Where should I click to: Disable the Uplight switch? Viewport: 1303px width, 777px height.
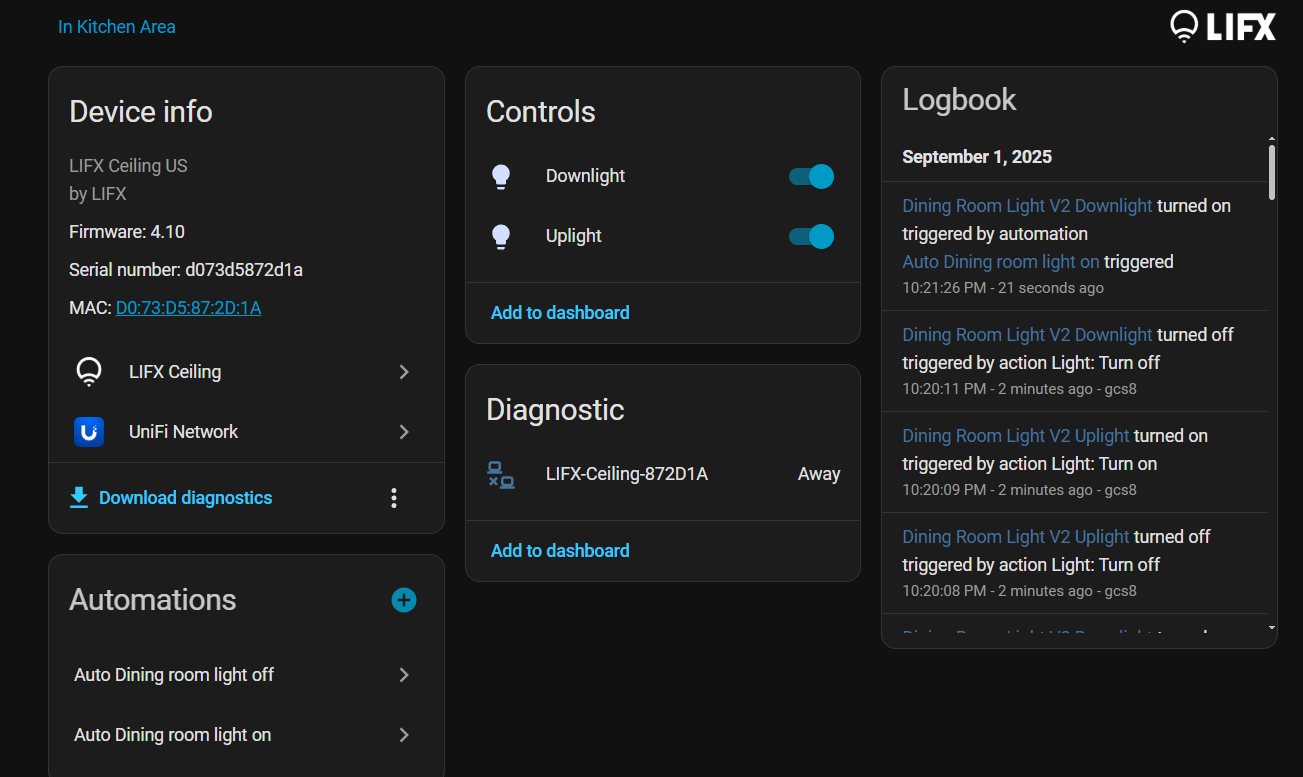811,237
